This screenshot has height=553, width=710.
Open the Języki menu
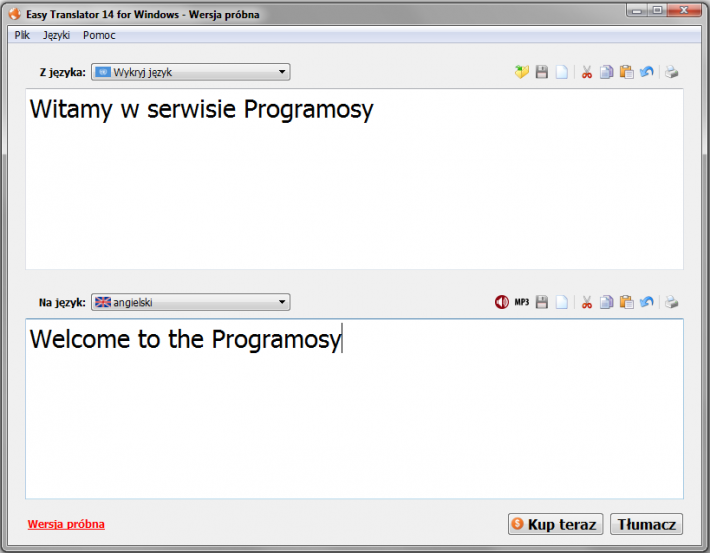(x=56, y=35)
